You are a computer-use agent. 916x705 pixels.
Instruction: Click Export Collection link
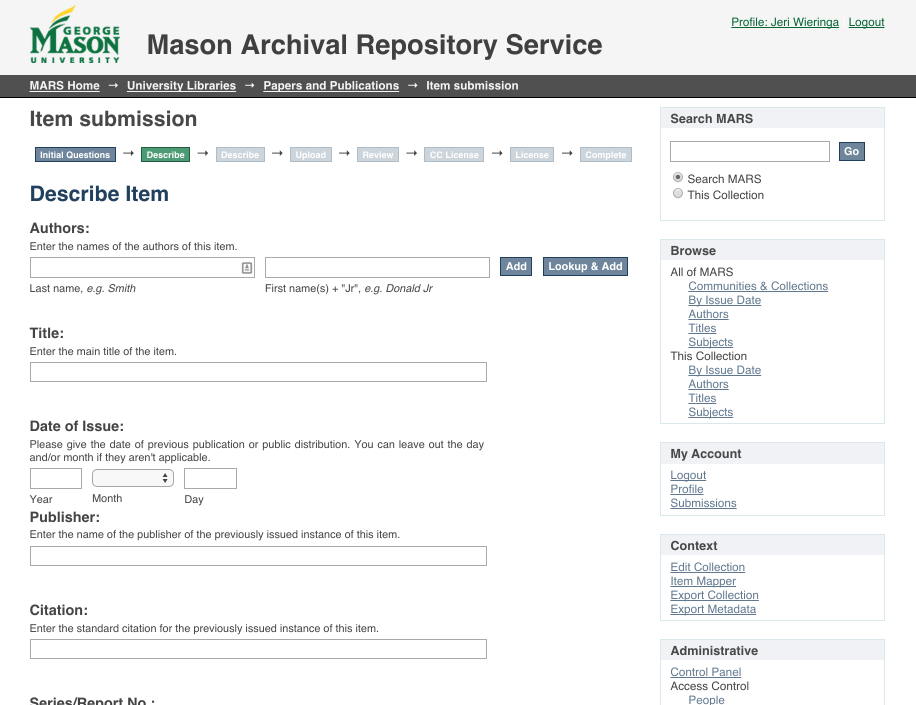[x=714, y=595]
